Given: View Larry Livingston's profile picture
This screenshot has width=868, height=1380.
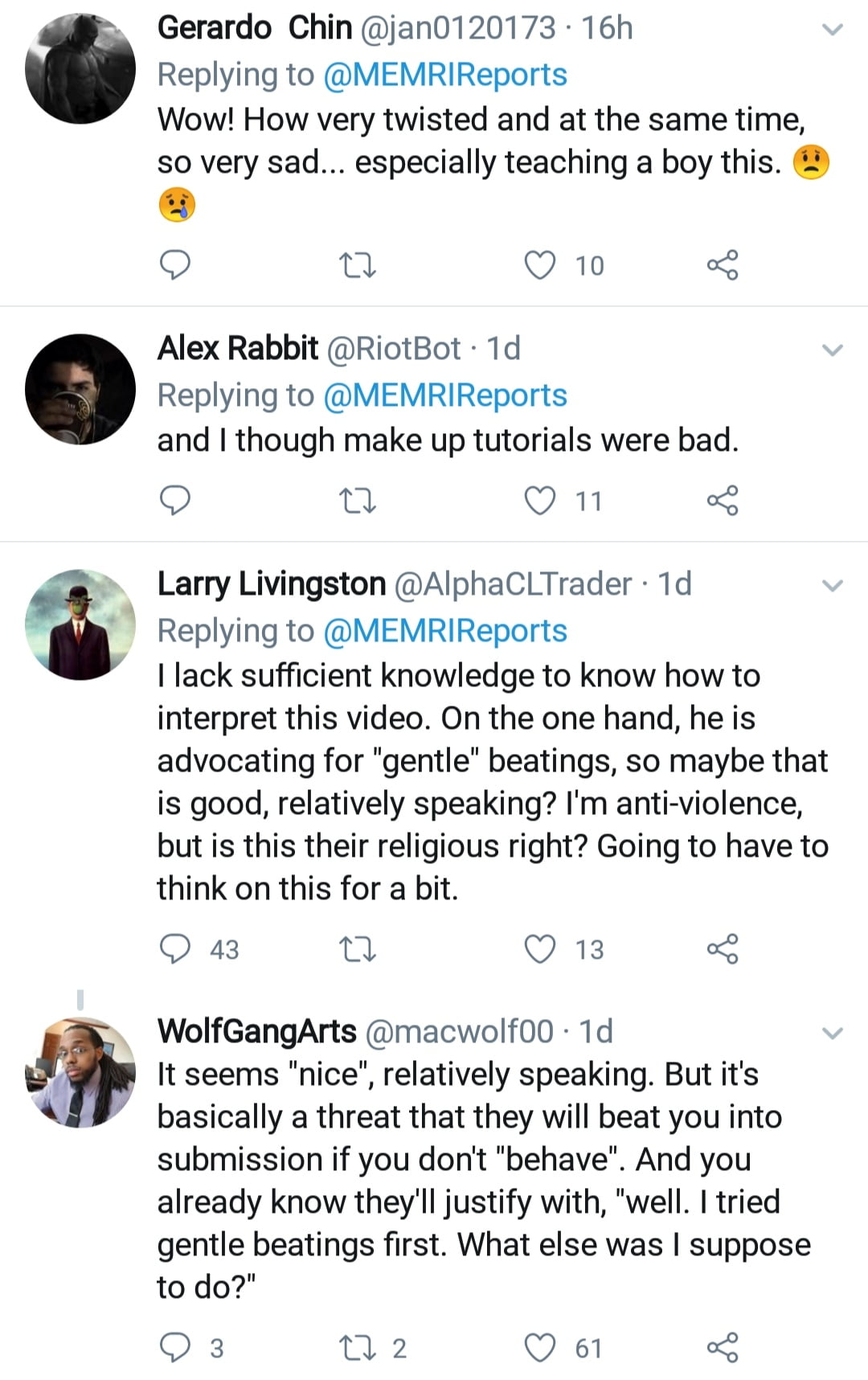Looking at the screenshot, I should point(80,624).
